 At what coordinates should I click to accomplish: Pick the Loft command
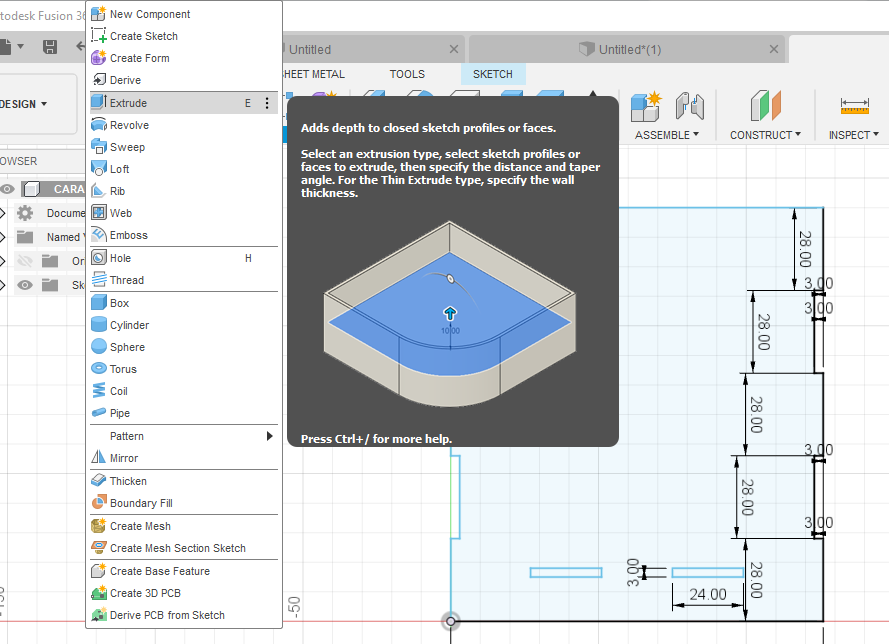click(120, 169)
